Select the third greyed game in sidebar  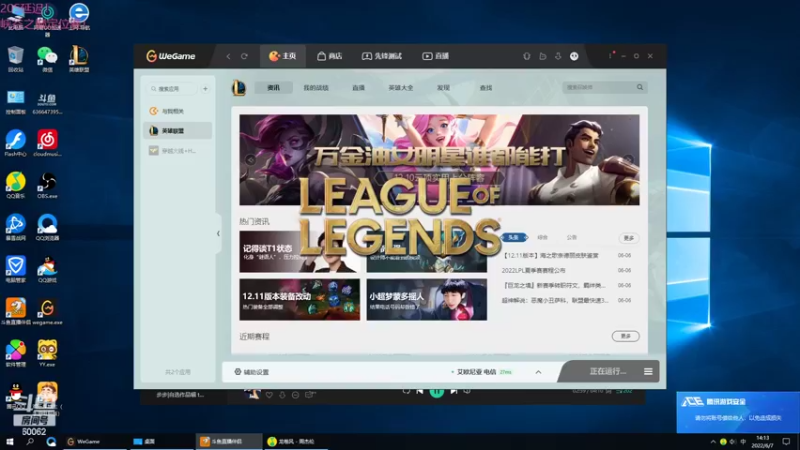(x=178, y=151)
